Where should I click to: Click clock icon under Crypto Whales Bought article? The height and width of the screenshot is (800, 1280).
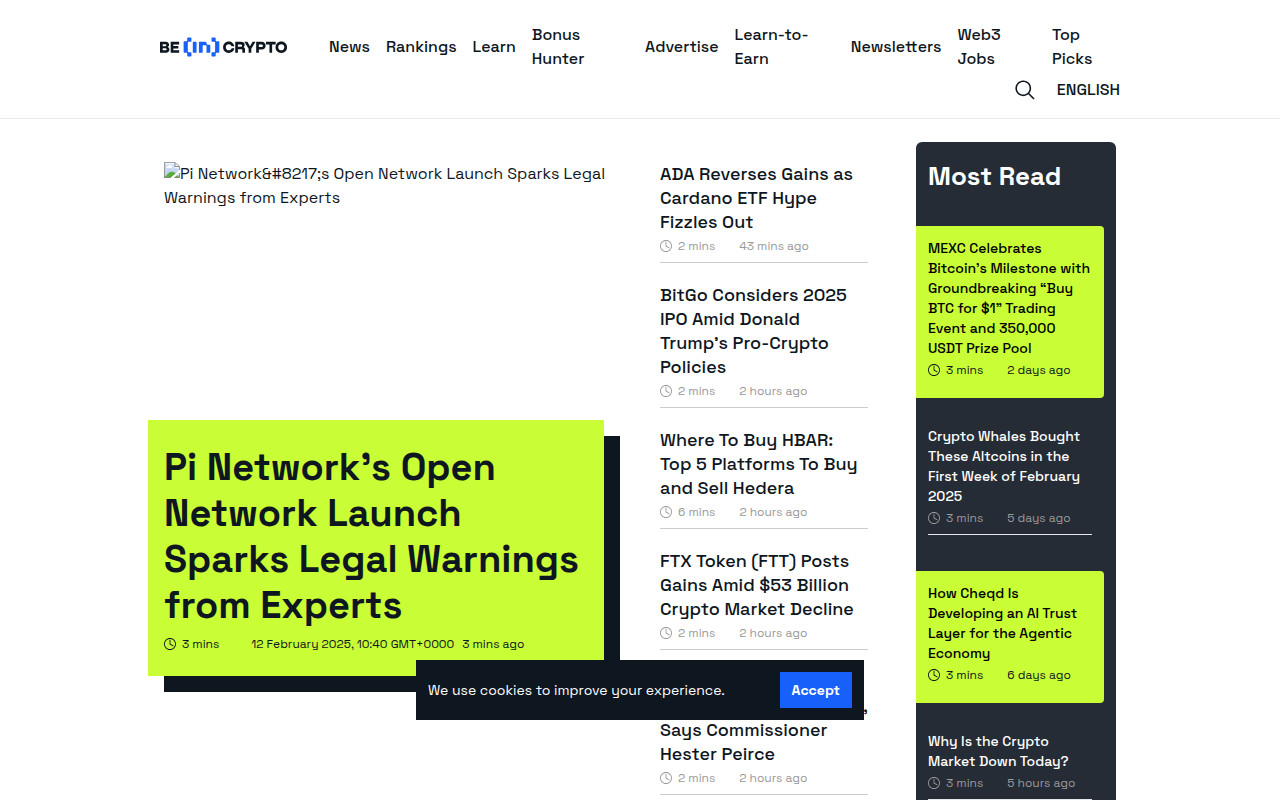[x=934, y=518]
